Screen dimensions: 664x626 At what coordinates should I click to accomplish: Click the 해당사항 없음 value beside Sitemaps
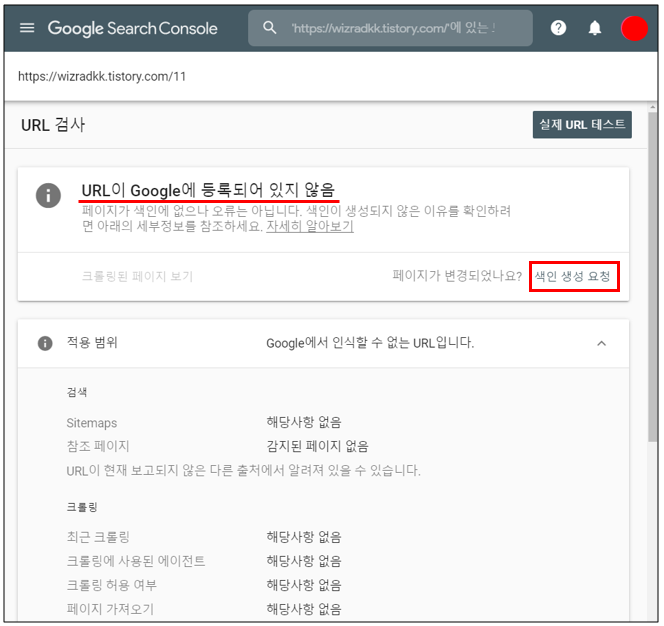click(304, 422)
